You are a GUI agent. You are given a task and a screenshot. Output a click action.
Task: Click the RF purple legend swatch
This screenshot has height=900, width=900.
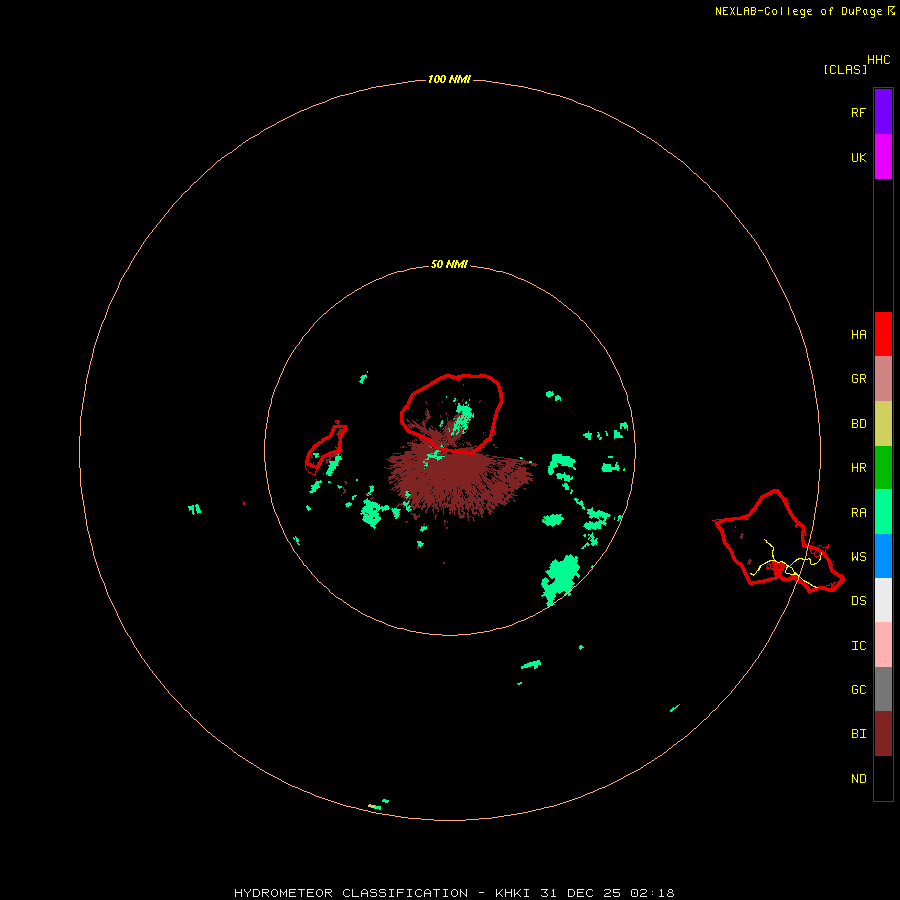click(x=883, y=112)
